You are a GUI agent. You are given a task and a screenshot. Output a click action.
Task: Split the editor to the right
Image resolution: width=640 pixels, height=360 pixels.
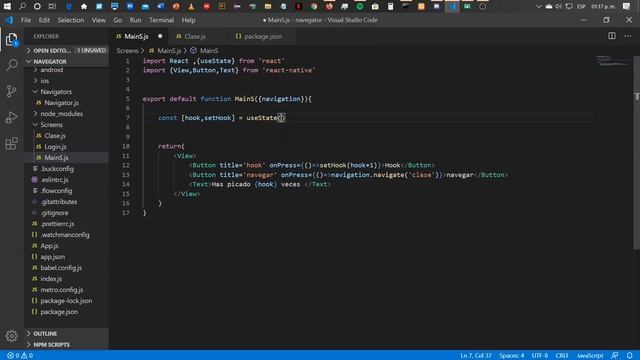(612, 36)
